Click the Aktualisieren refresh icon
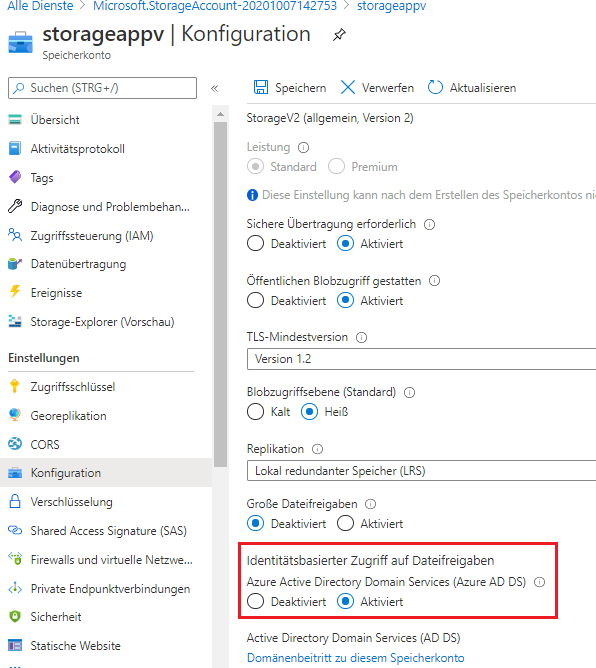Viewport: 596px width, 668px height. 435,87
